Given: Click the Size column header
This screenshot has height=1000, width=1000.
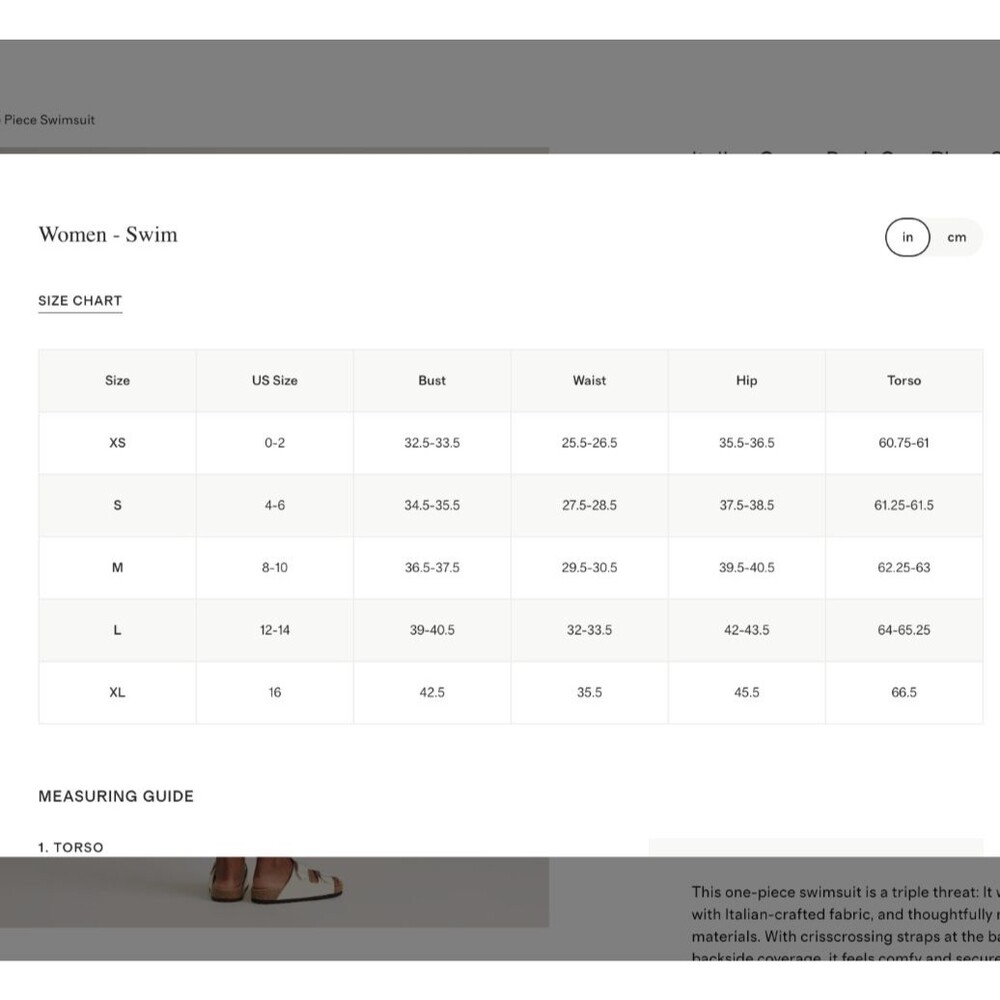Looking at the screenshot, I should click(117, 381).
